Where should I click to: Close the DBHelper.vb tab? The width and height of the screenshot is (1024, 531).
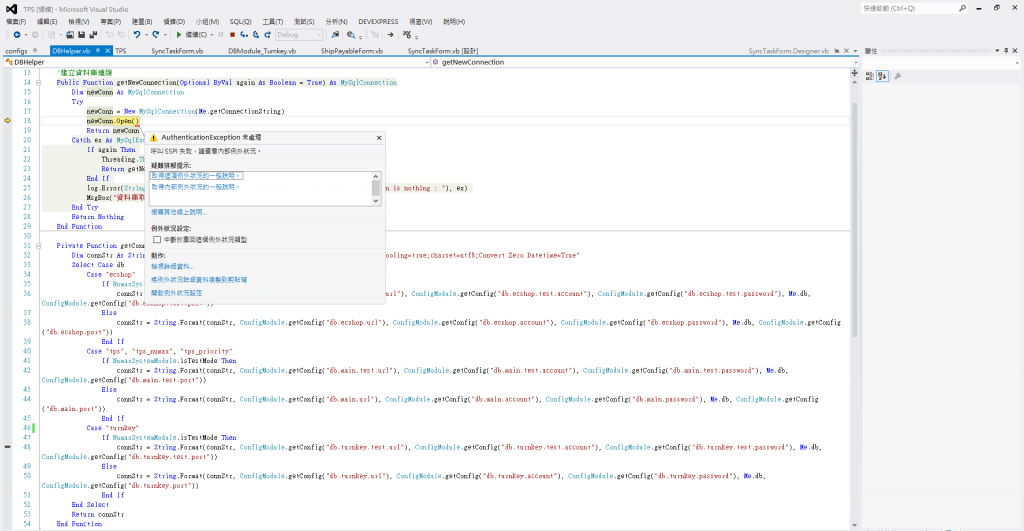click(x=108, y=50)
